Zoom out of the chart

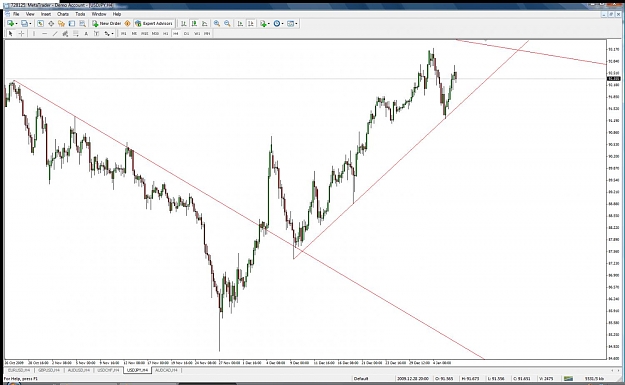click(x=227, y=24)
